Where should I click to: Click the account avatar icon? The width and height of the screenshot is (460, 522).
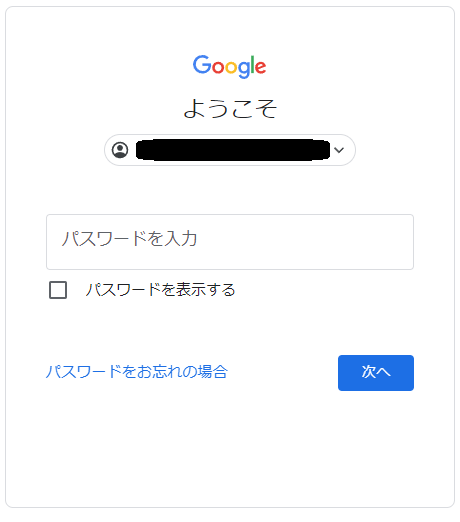click(120, 150)
